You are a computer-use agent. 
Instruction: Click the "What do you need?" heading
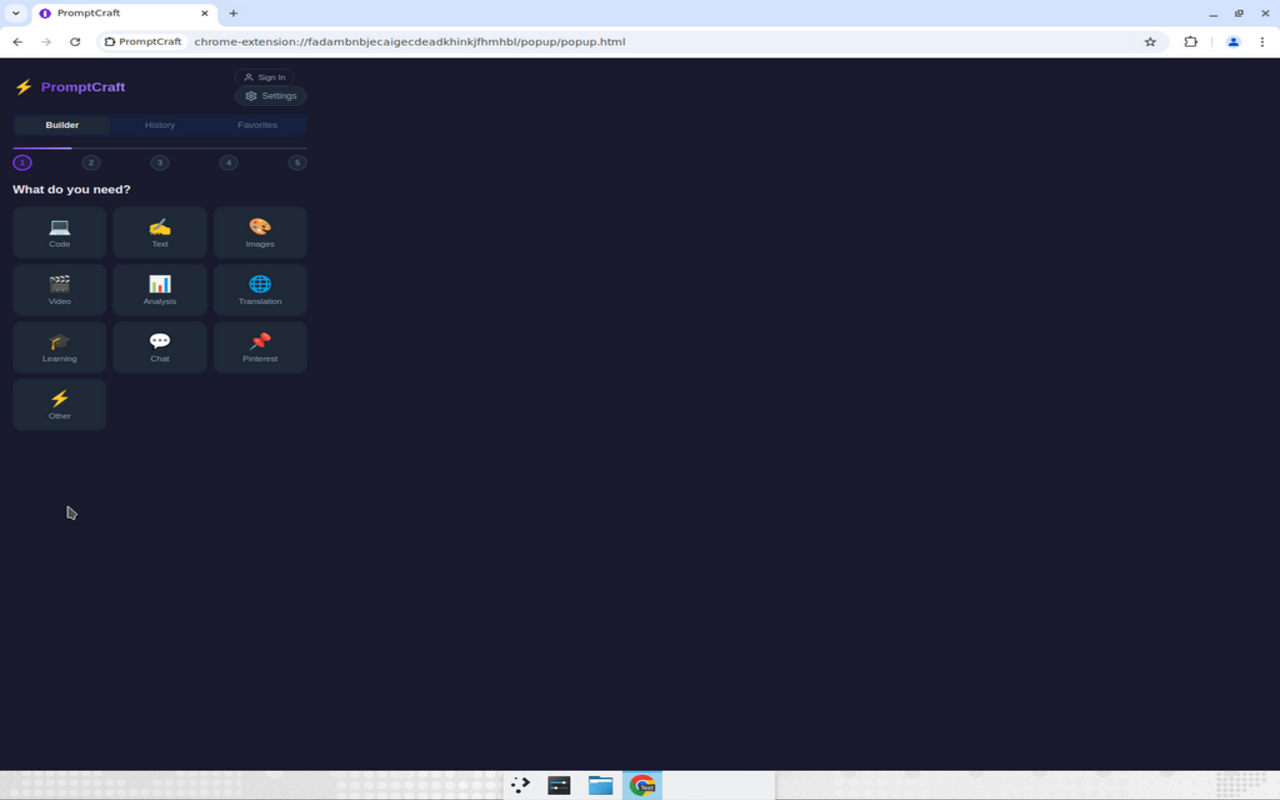(x=72, y=189)
